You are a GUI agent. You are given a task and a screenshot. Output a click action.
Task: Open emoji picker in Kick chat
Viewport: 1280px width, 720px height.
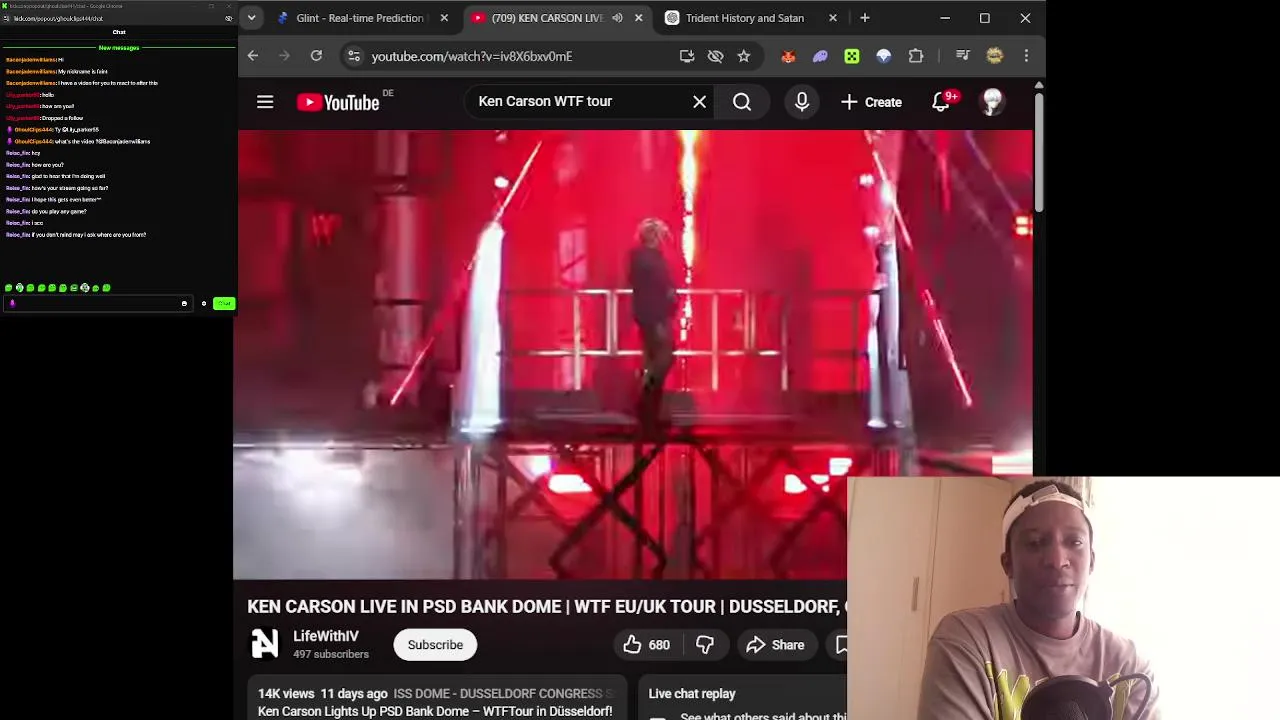point(184,303)
